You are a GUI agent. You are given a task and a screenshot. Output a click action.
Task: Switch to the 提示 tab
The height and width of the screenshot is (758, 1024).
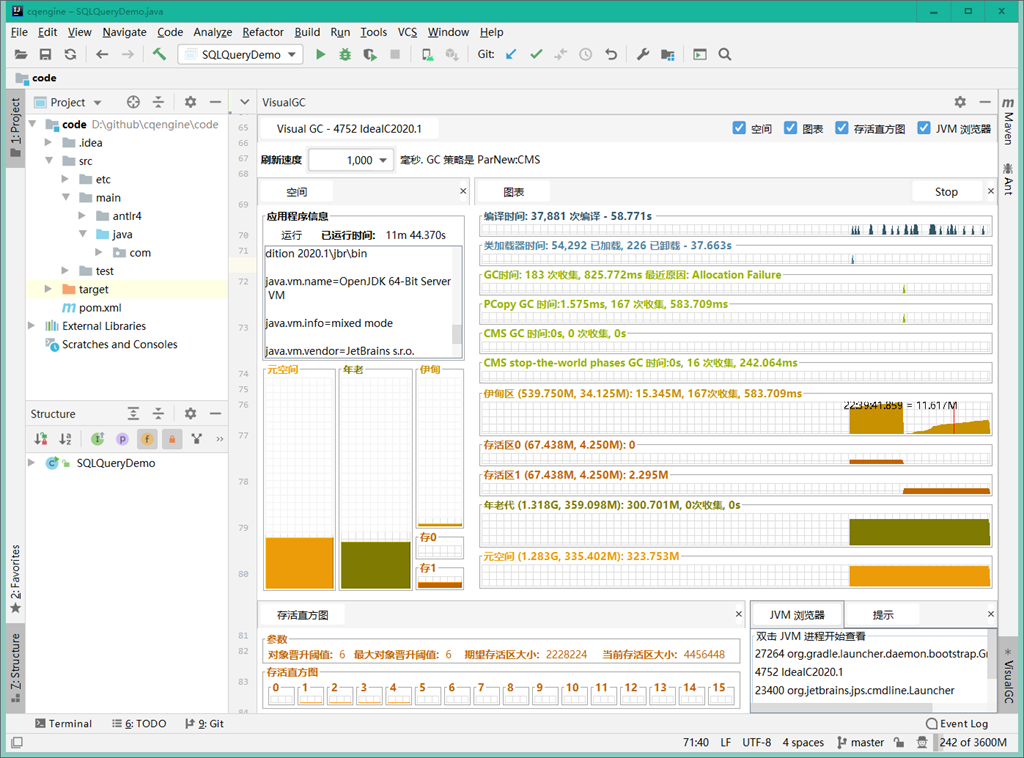(883, 615)
